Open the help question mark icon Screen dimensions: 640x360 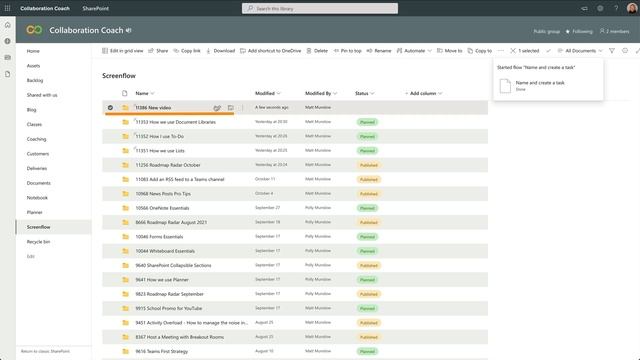coord(616,8)
